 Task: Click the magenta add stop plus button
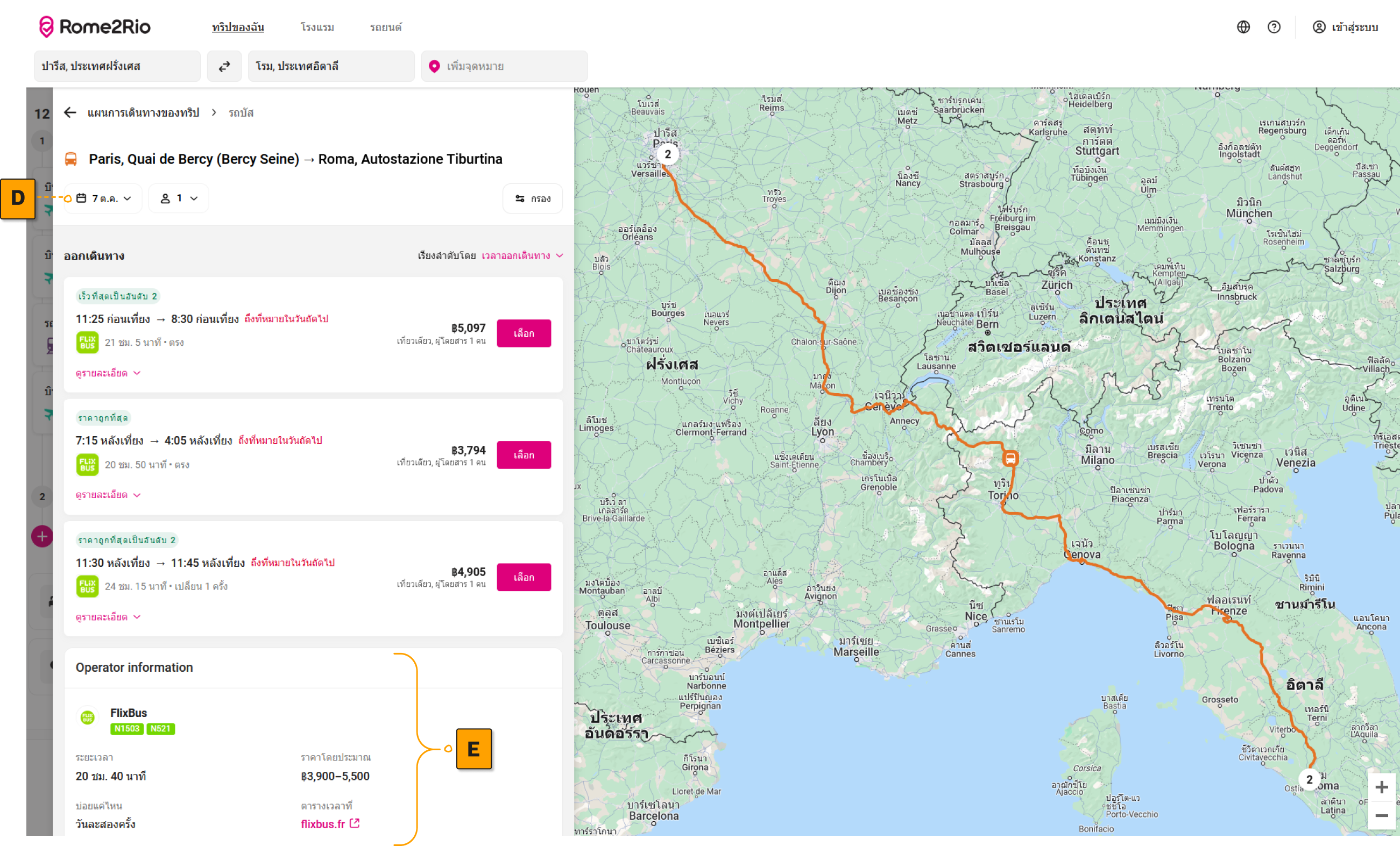point(42,536)
